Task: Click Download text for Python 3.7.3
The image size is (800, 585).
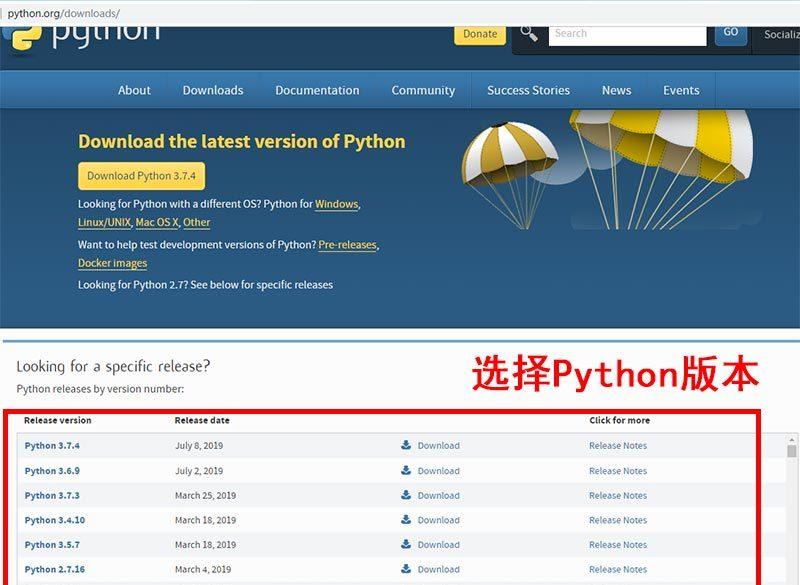Action: pos(438,495)
